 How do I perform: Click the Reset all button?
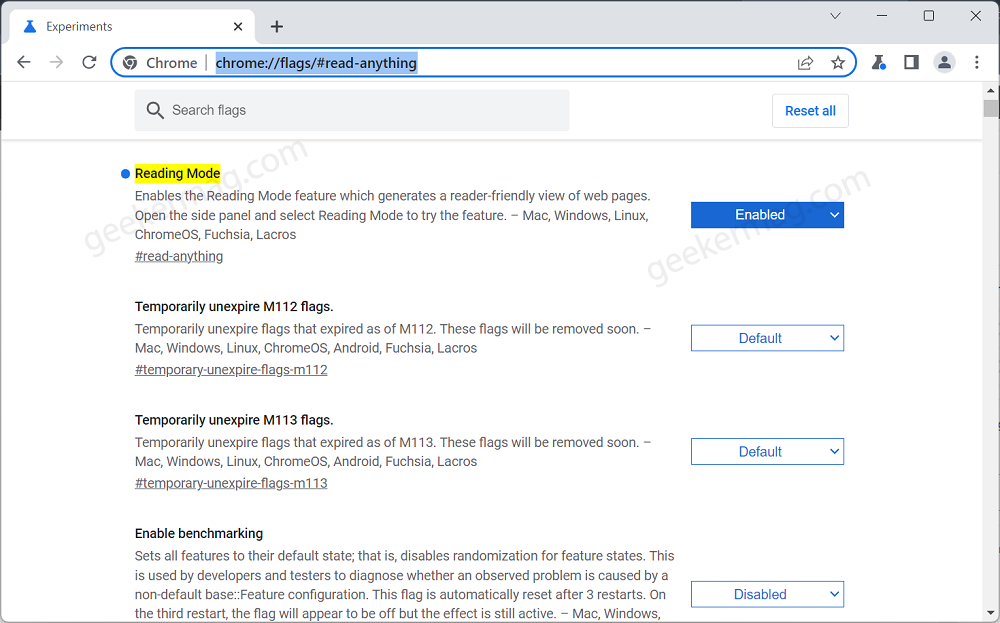pyautogui.click(x=810, y=111)
